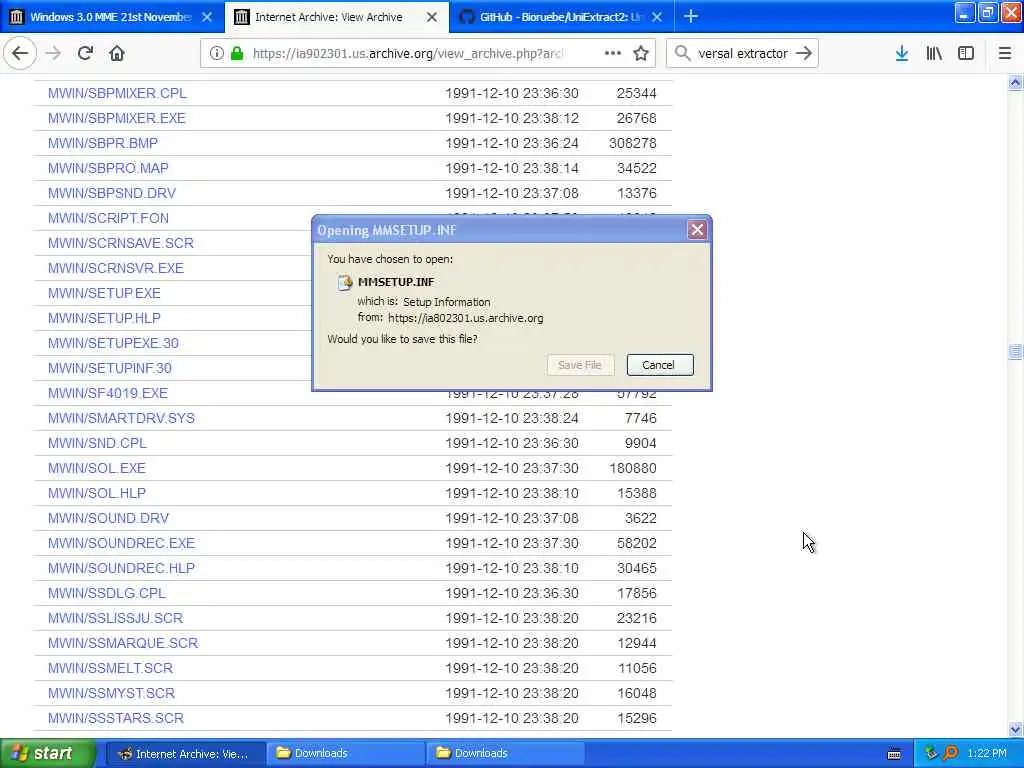The image size is (1024, 768).
Task: Open the Library bookmarks icon
Action: [934, 54]
